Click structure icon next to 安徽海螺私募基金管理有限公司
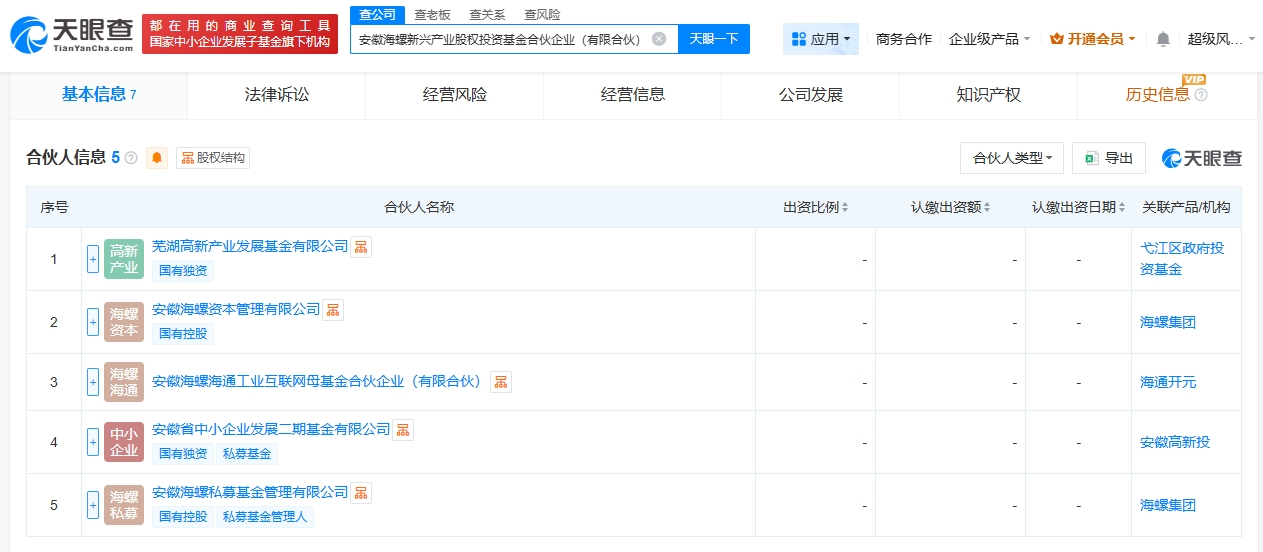 [361, 492]
